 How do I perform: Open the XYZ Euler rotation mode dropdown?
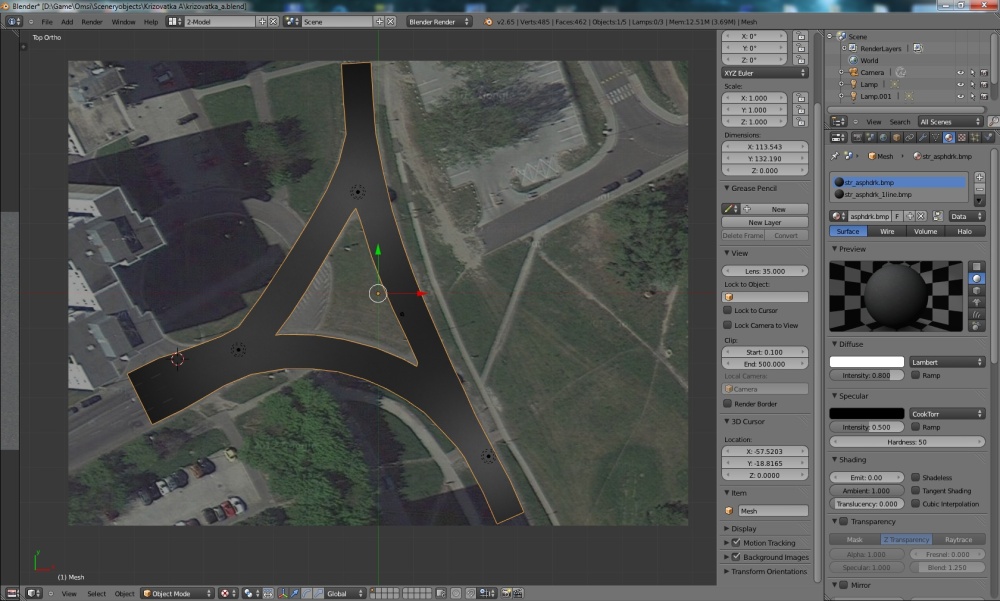coord(765,73)
